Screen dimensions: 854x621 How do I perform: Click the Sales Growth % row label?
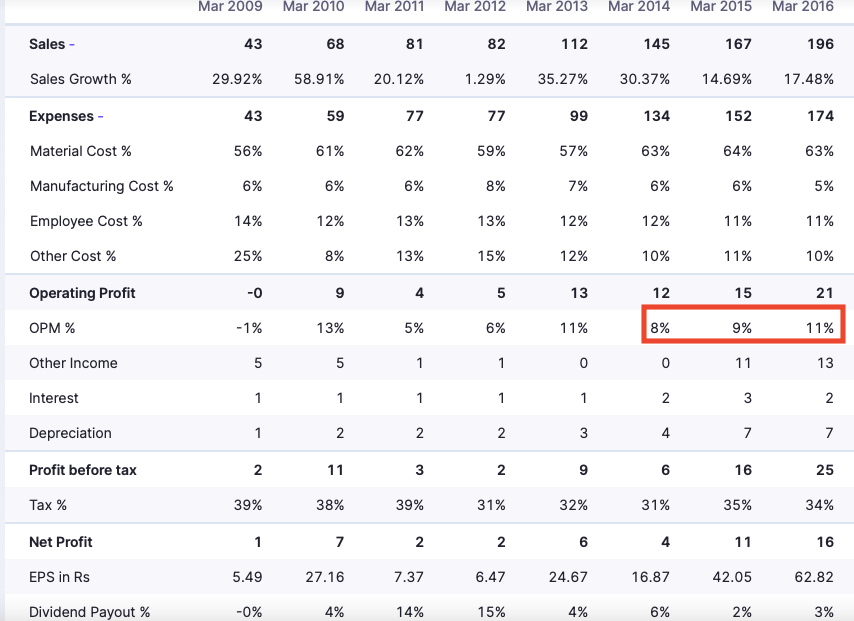coord(81,79)
